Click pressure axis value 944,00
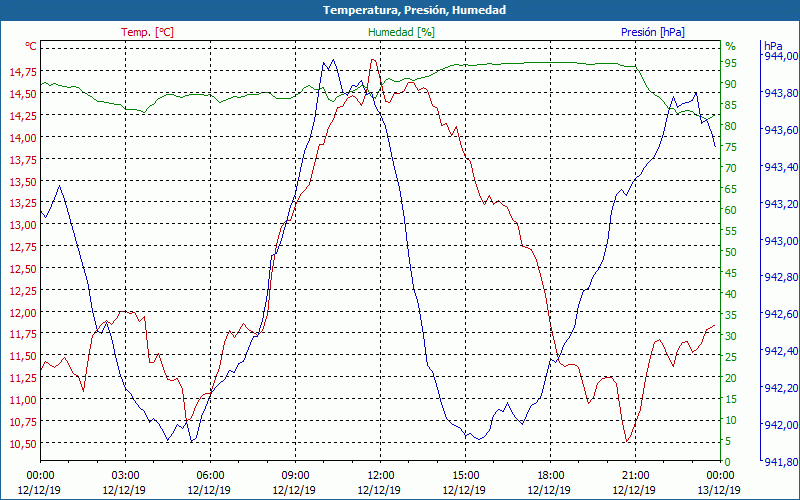 (781, 56)
